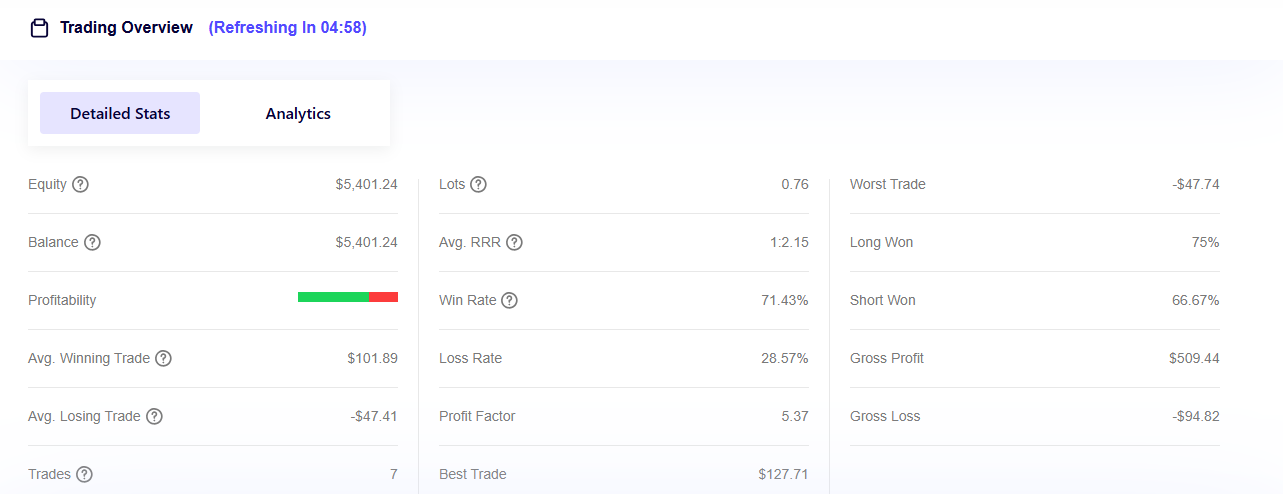Click the Best Trade amount $127.71
The image size is (1283, 494).
(783, 474)
